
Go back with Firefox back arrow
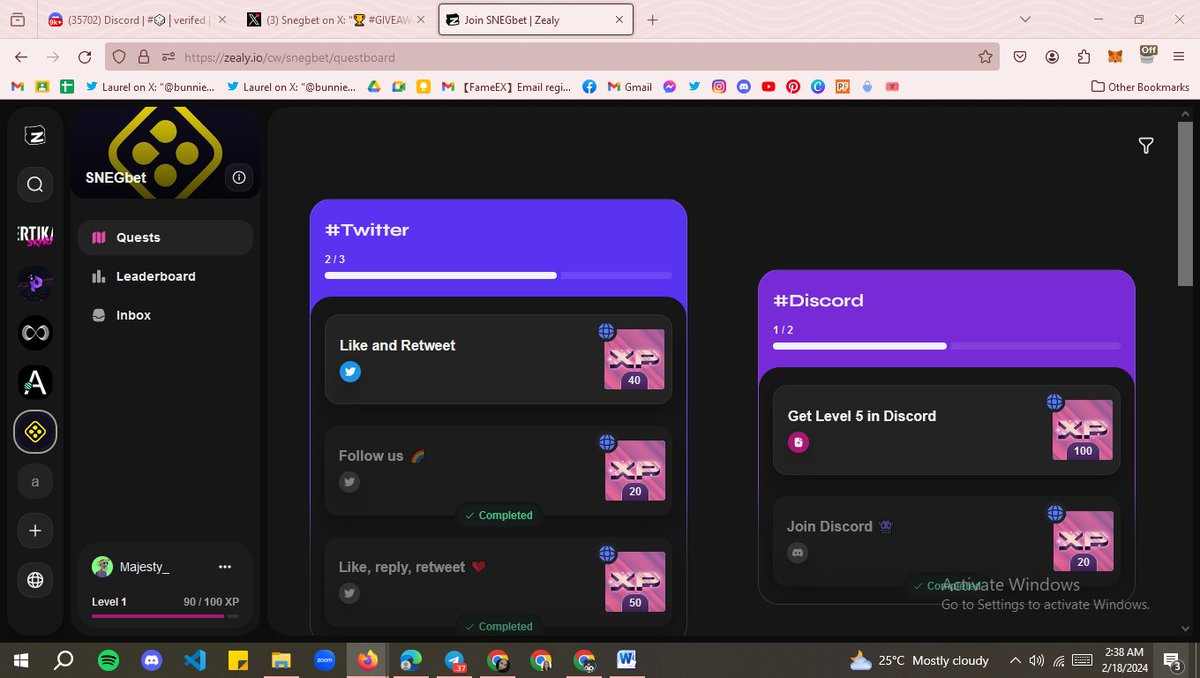click(x=22, y=57)
